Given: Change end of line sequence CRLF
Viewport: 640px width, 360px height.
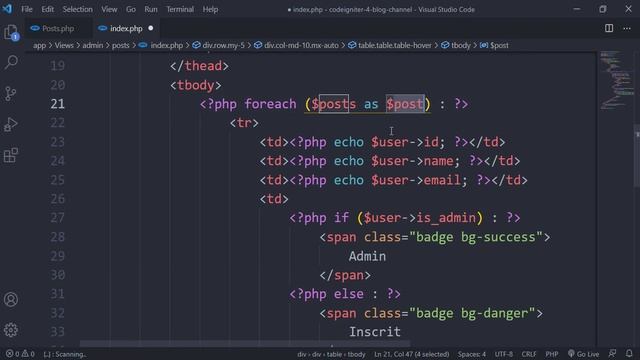Looking at the screenshot, I should [x=529, y=354].
